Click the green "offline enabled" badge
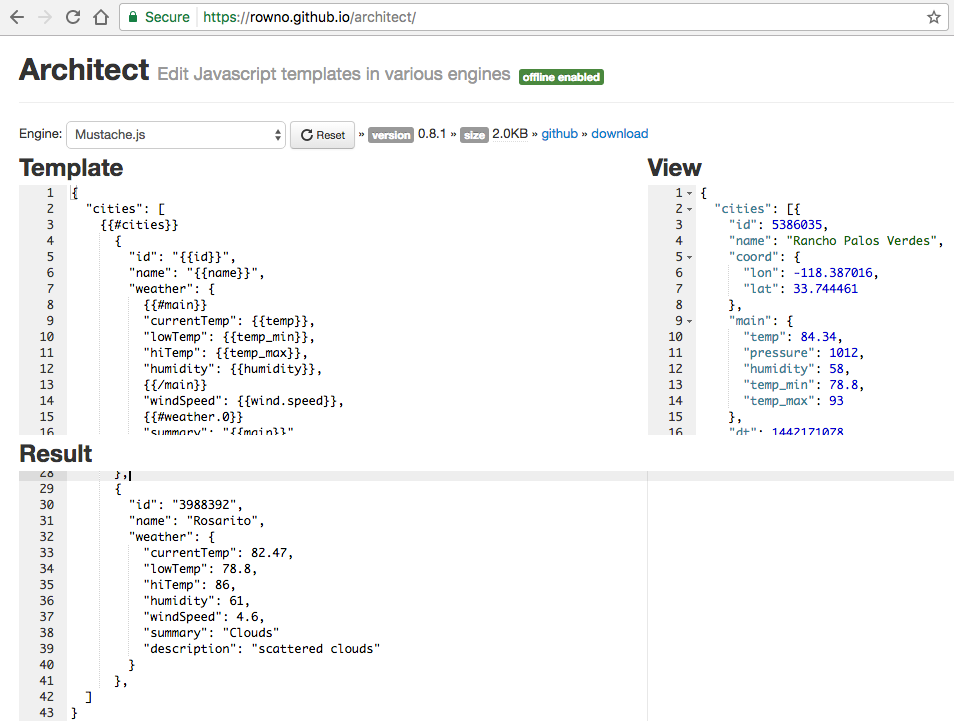This screenshot has width=954, height=724. click(561, 76)
